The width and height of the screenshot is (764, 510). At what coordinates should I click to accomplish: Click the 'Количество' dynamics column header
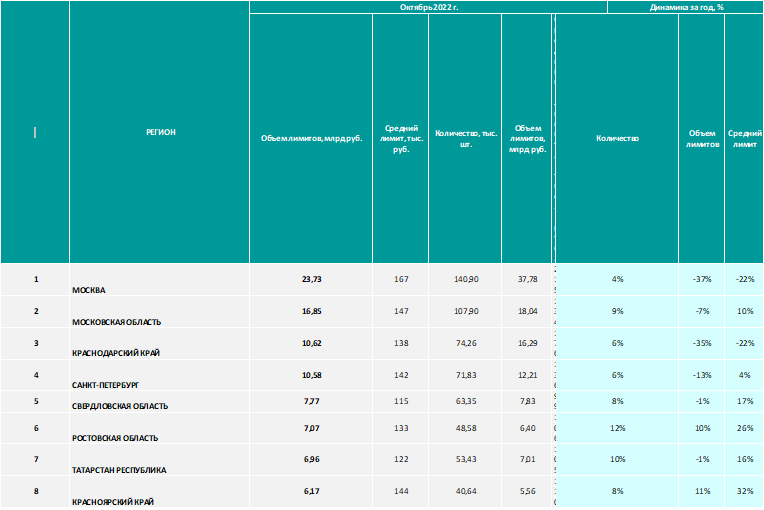tap(617, 139)
